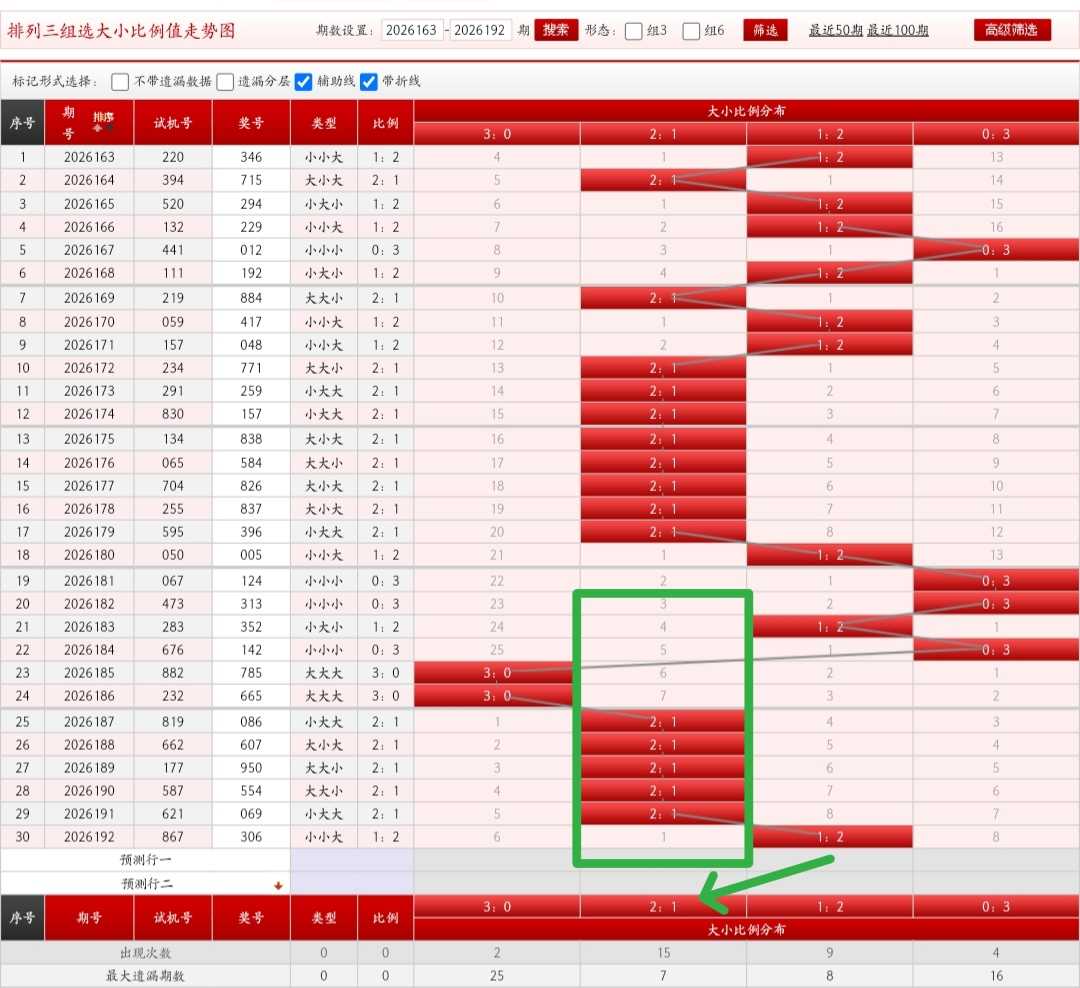Image resolution: width=1080 pixels, height=988 pixels.
Task: Select 奖号 value 005
Action: (251, 555)
